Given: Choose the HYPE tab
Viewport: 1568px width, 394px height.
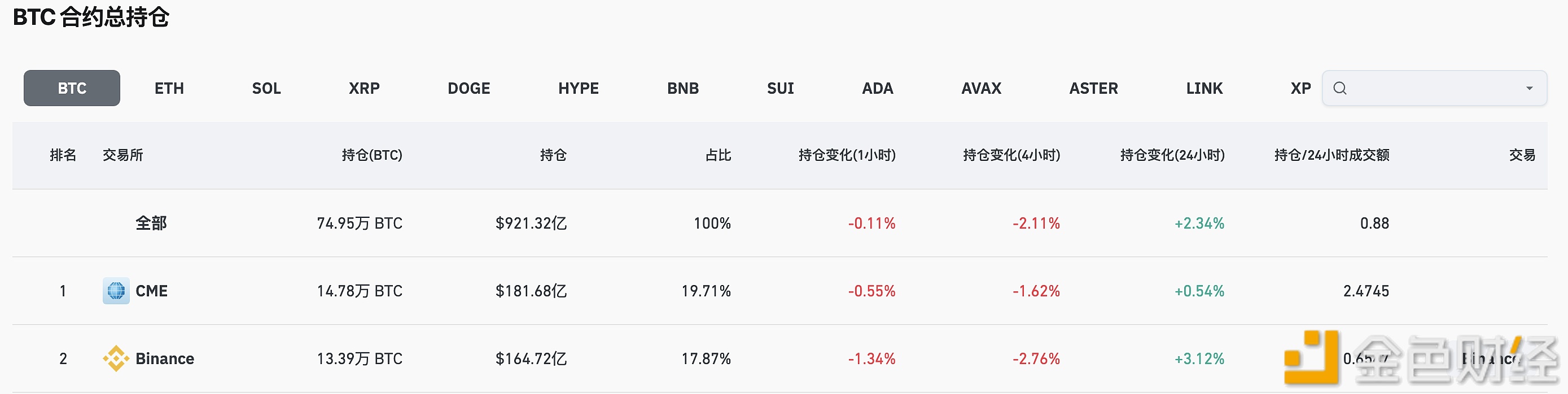Looking at the screenshot, I should click(578, 88).
